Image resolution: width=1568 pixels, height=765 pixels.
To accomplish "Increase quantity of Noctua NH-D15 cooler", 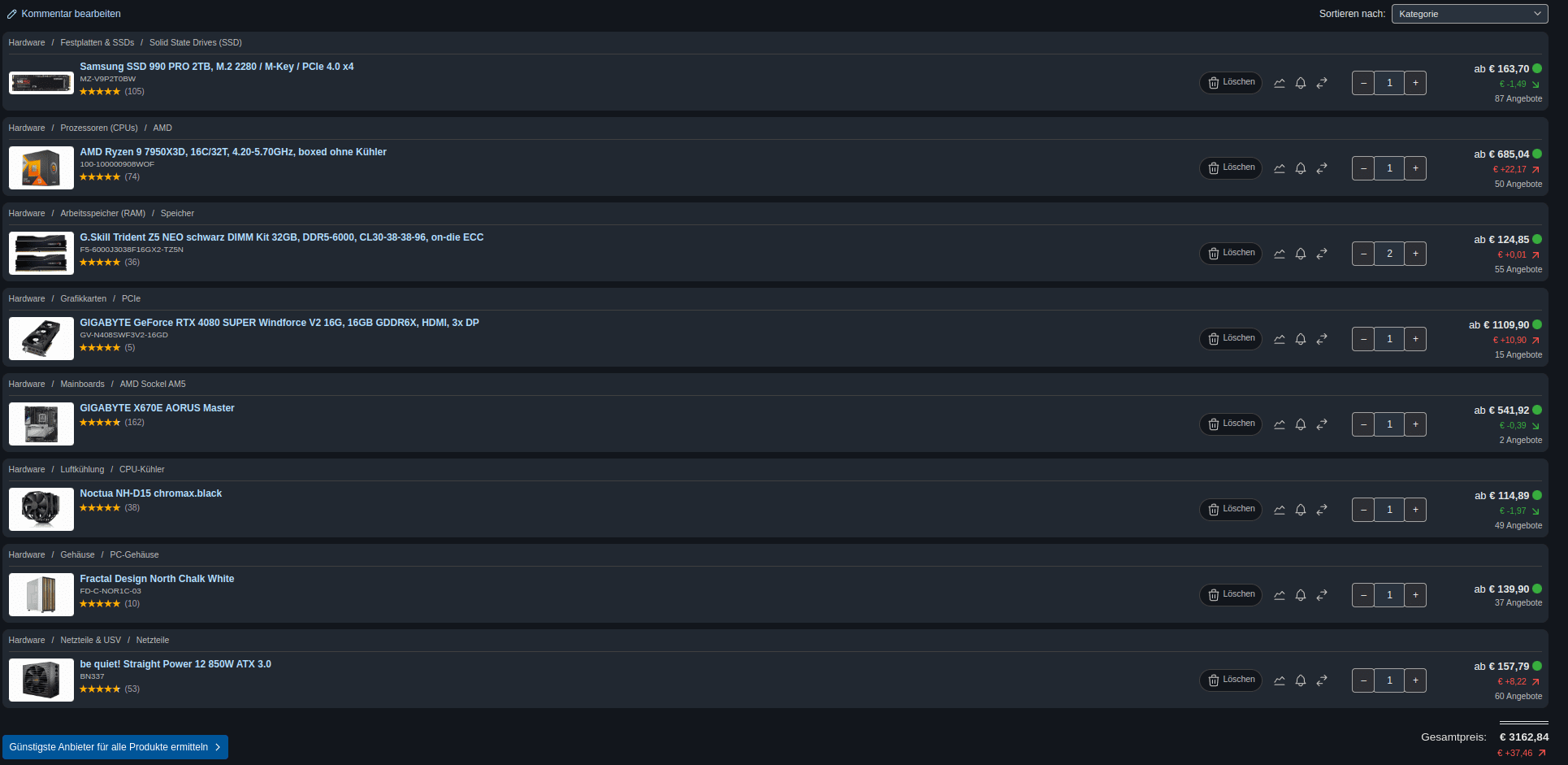I will point(1415,510).
